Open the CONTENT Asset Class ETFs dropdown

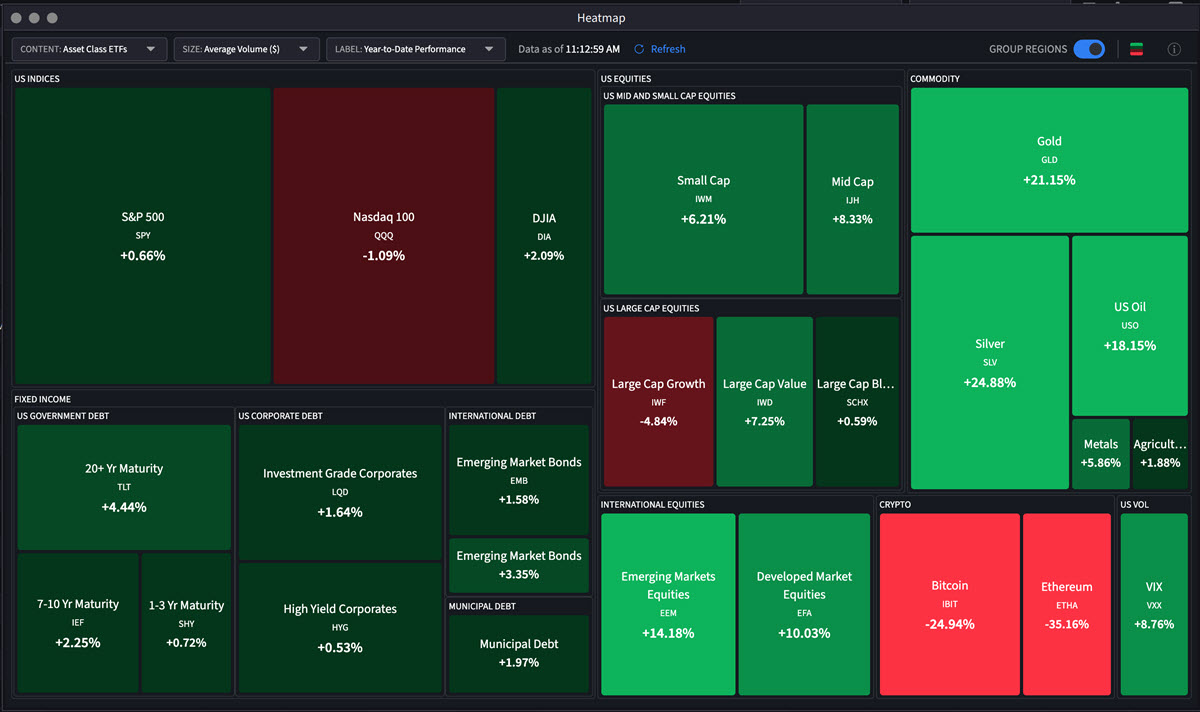click(88, 48)
